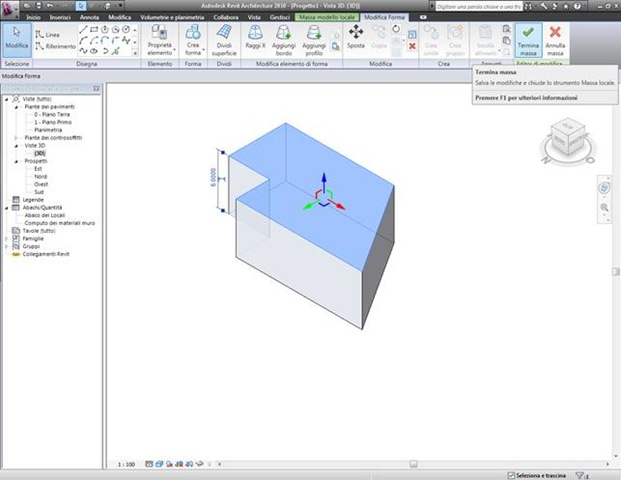This screenshot has width=621, height=480.
Task: Open Proprietà elemento
Action: click(160, 40)
